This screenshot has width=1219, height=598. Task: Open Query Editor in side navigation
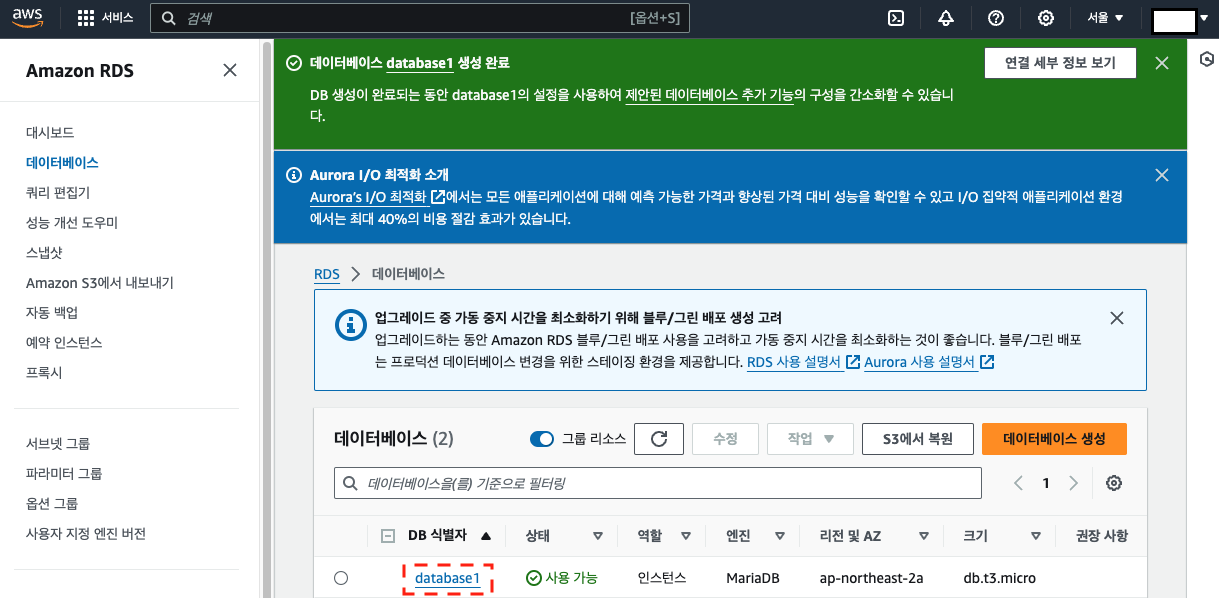click(x=58, y=192)
